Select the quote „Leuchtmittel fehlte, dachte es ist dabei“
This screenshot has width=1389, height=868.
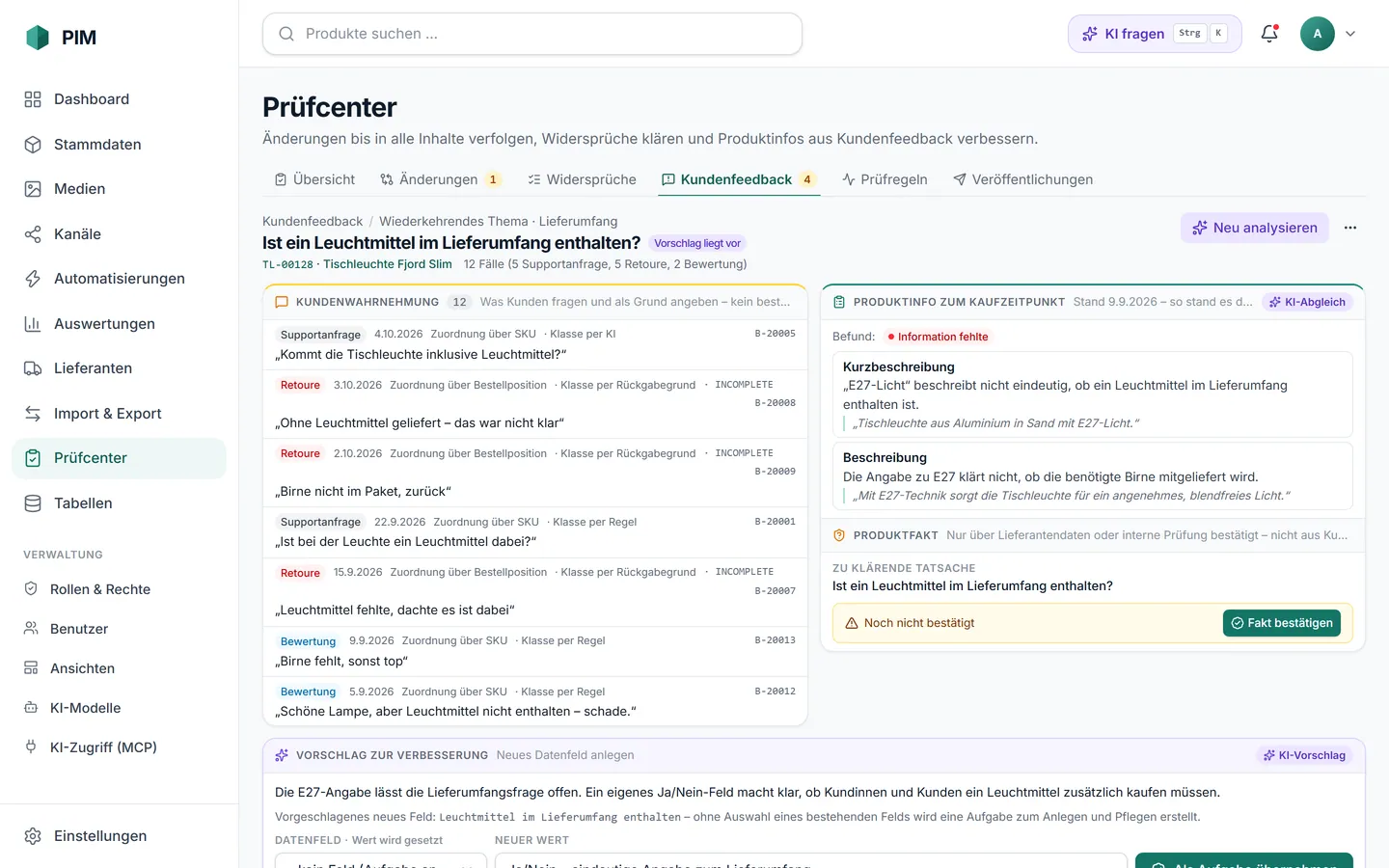tap(395, 610)
